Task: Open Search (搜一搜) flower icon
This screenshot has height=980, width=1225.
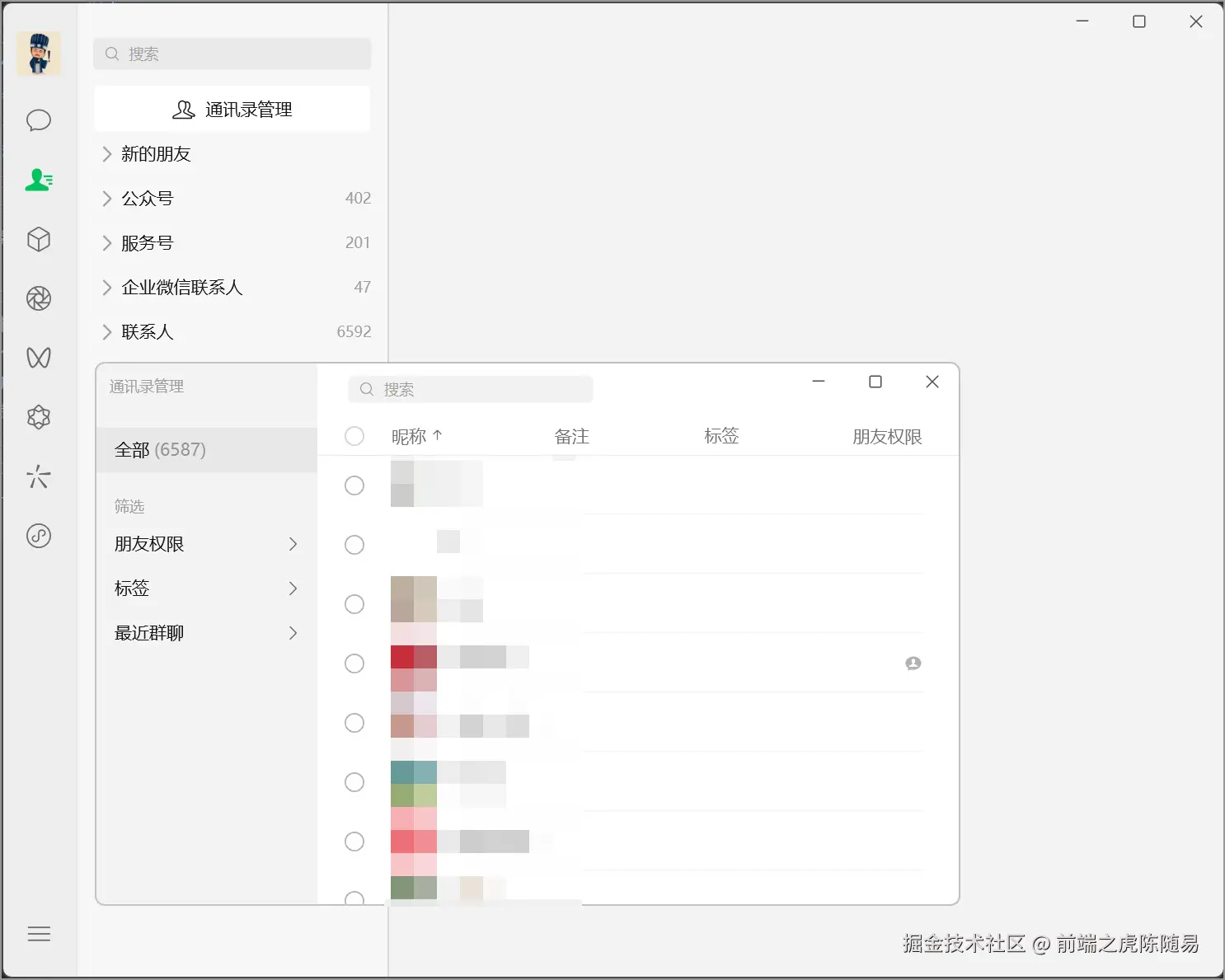Action: click(x=39, y=417)
